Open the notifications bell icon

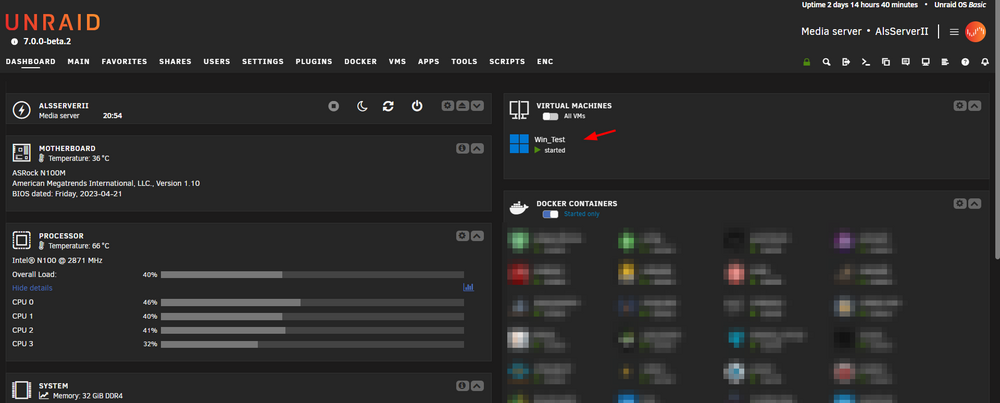click(985, 62)
